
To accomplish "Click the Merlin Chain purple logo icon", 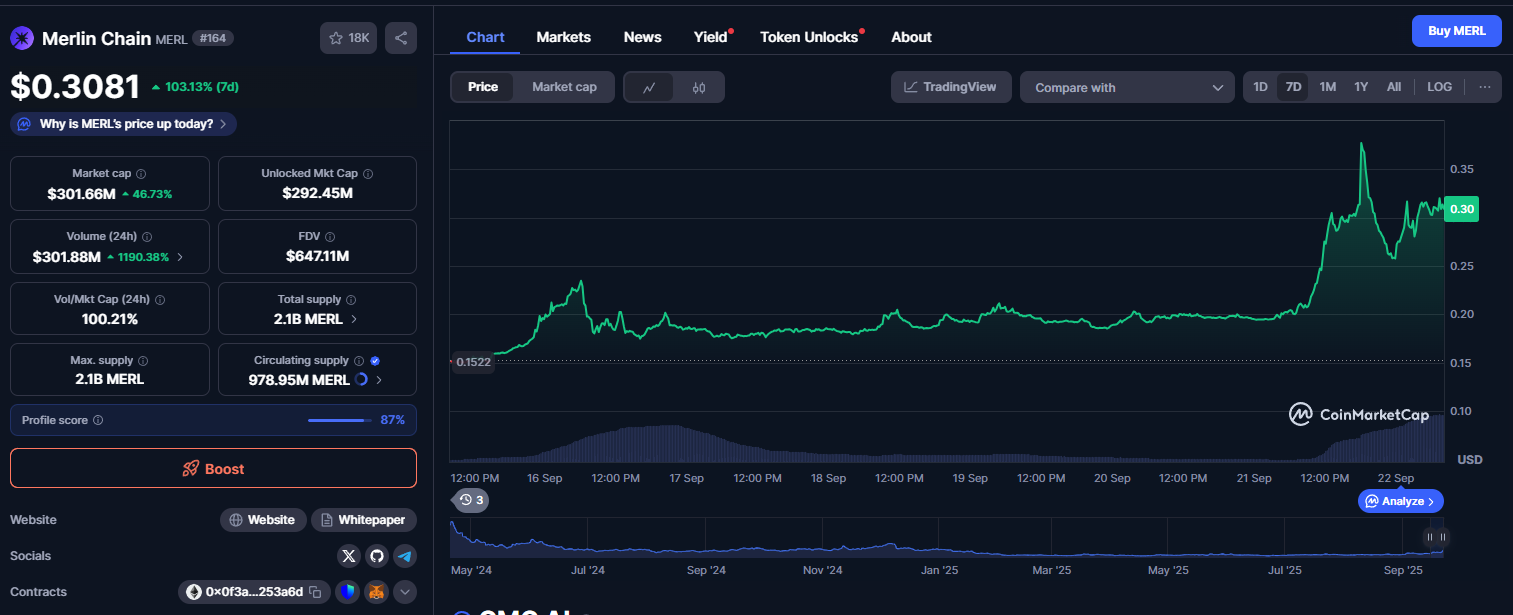I will click(22, 38).
